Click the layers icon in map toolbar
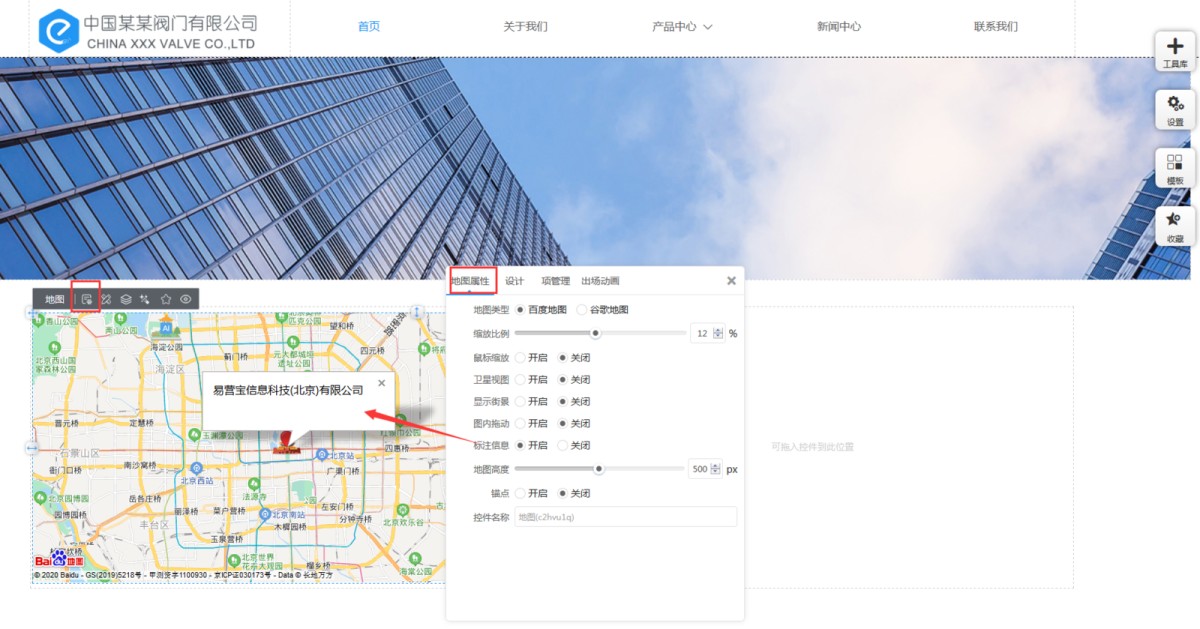Viewport: 1200px width, 629px height. coord(126,299)
